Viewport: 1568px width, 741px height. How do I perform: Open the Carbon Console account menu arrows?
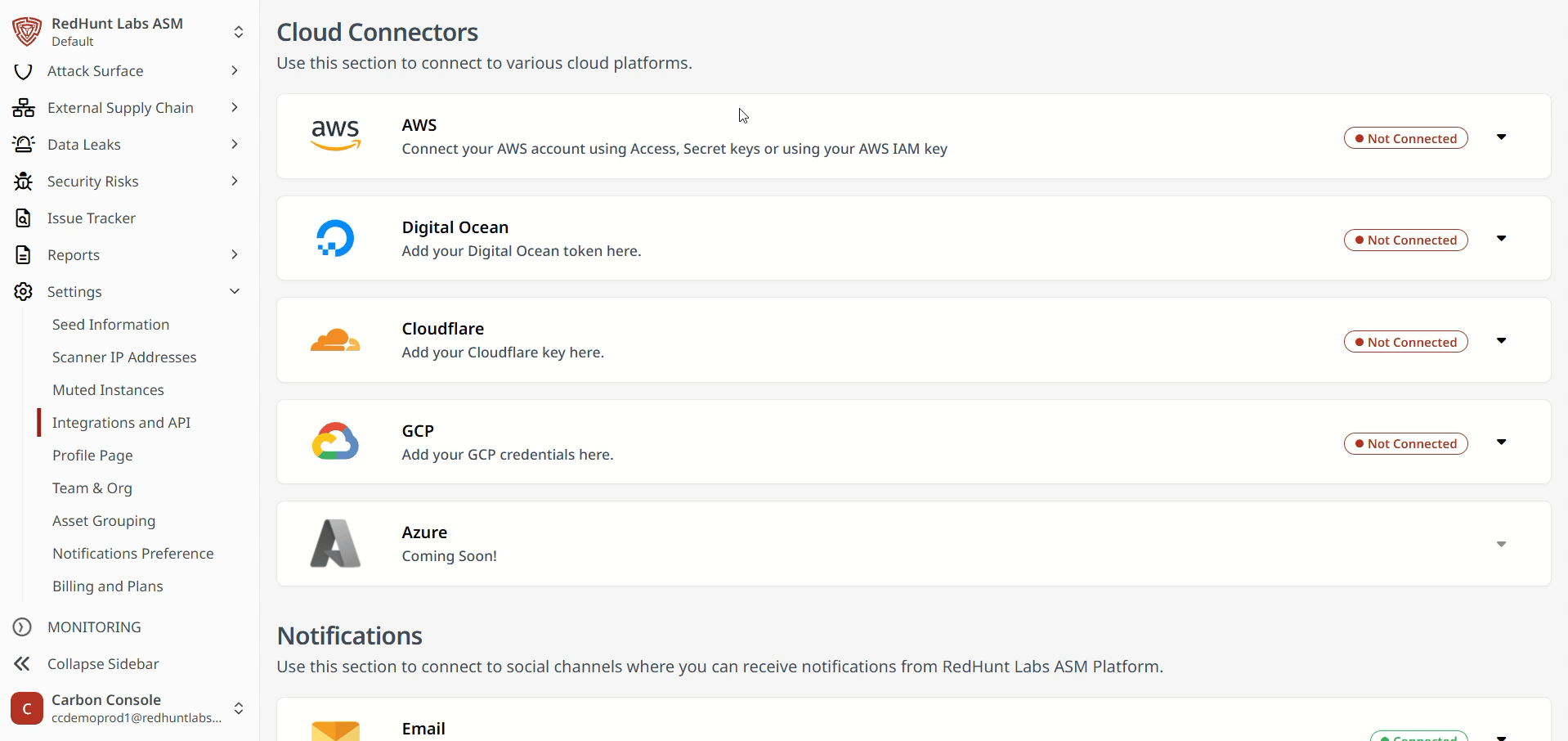[239, 708]
